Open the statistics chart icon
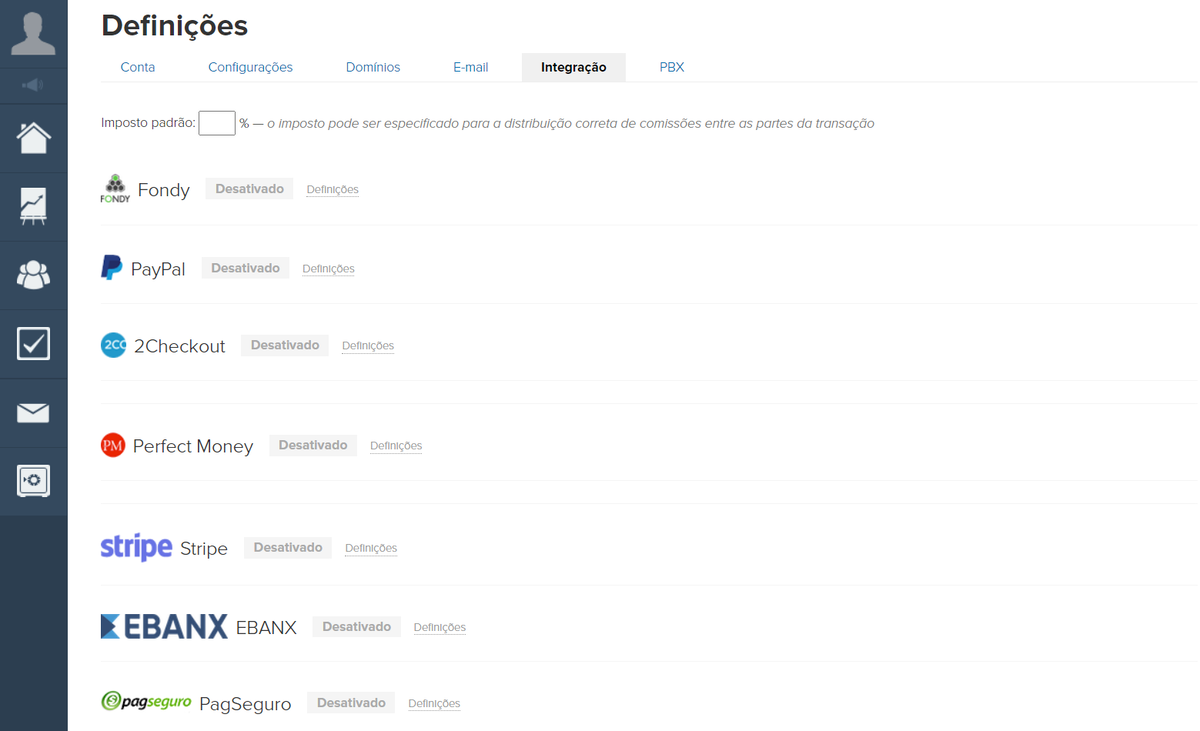 tap(33, 206)
